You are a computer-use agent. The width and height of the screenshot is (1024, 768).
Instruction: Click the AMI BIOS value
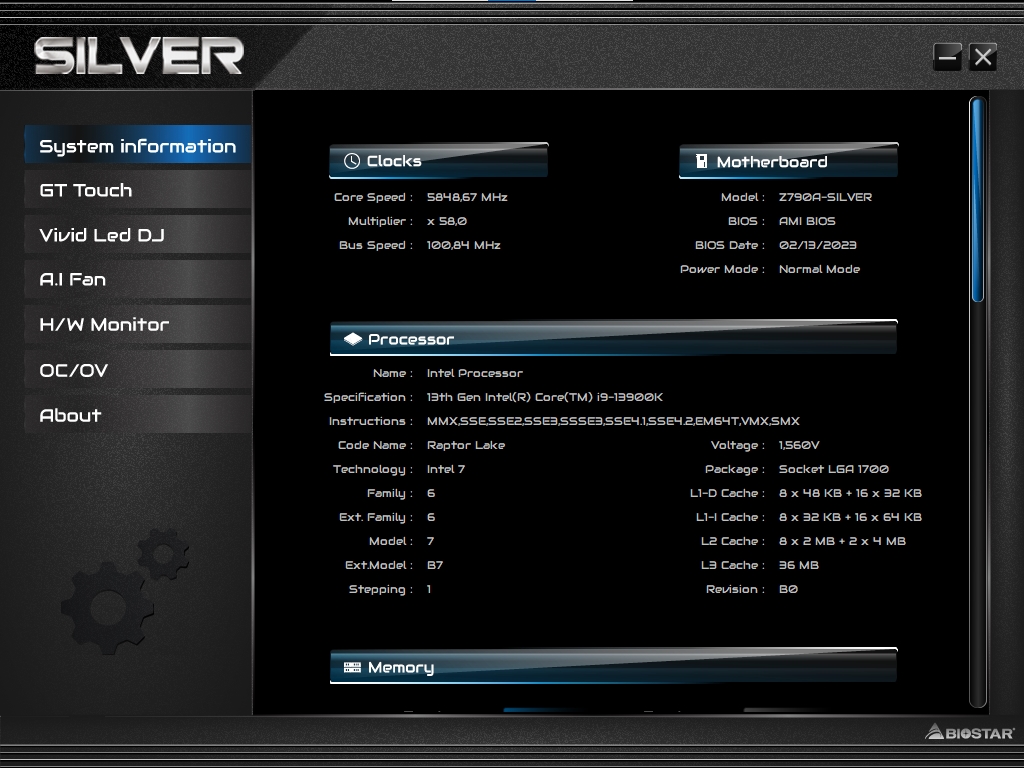807,221
